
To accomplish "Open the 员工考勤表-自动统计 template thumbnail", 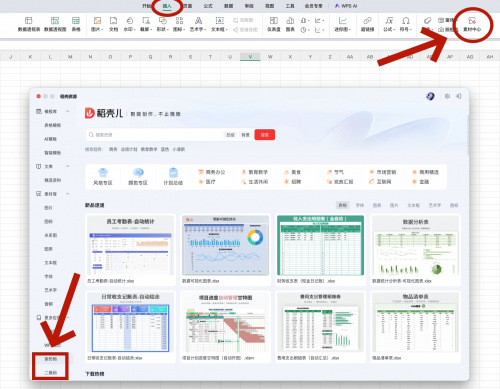I will tap(130, 250).
